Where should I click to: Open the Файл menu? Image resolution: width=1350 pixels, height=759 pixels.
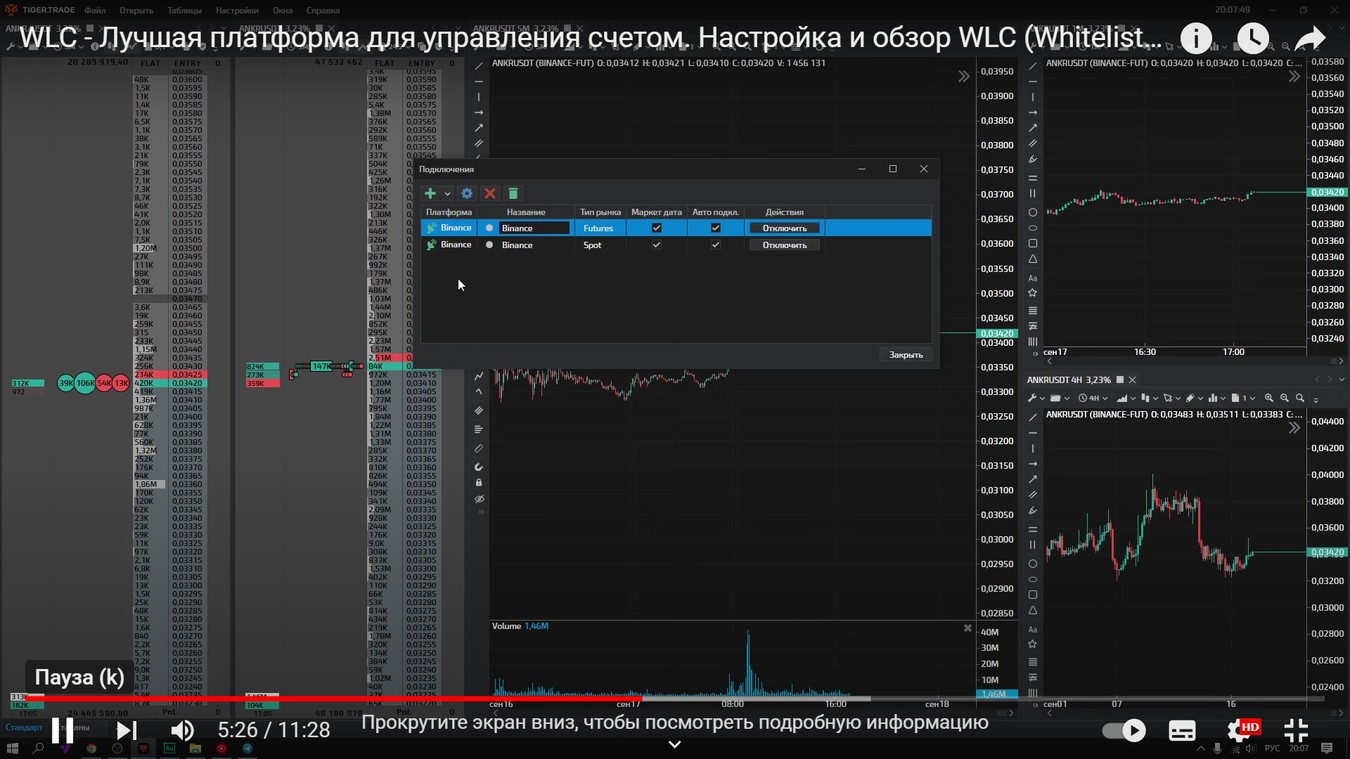(95, 10)
